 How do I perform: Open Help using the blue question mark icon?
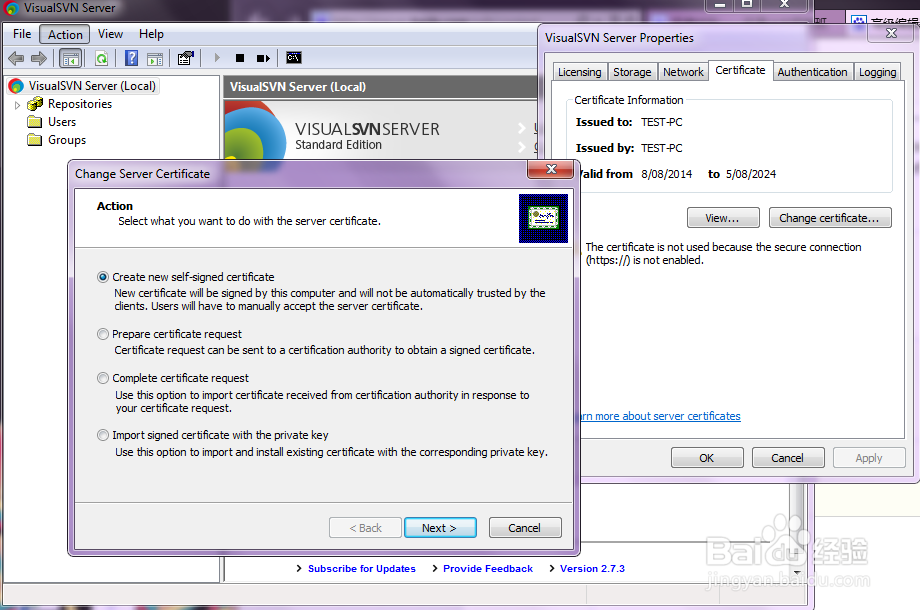coord(130,57)
